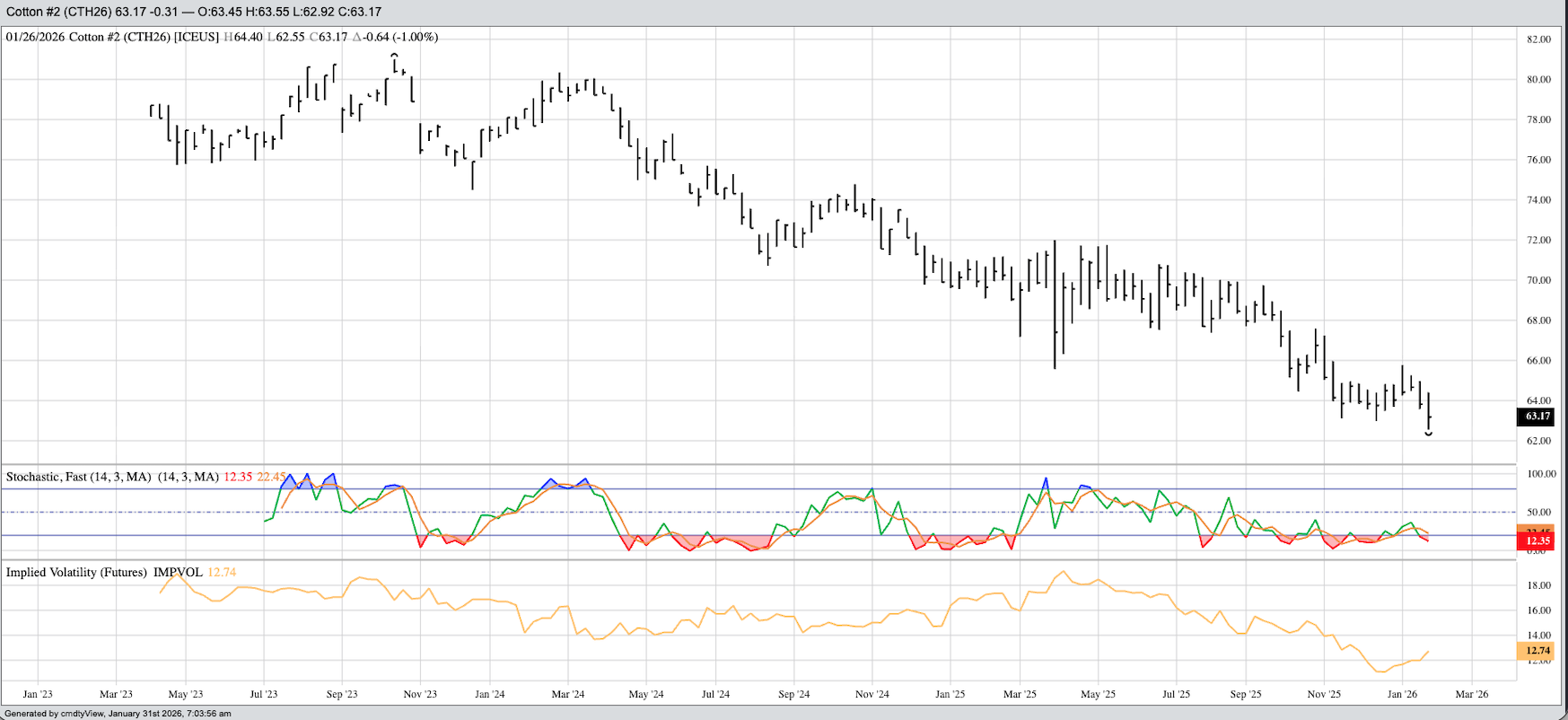Click the orange 22.45 stochastic signal value in label
The image size is (1568, 720).
tap(272, 477)
